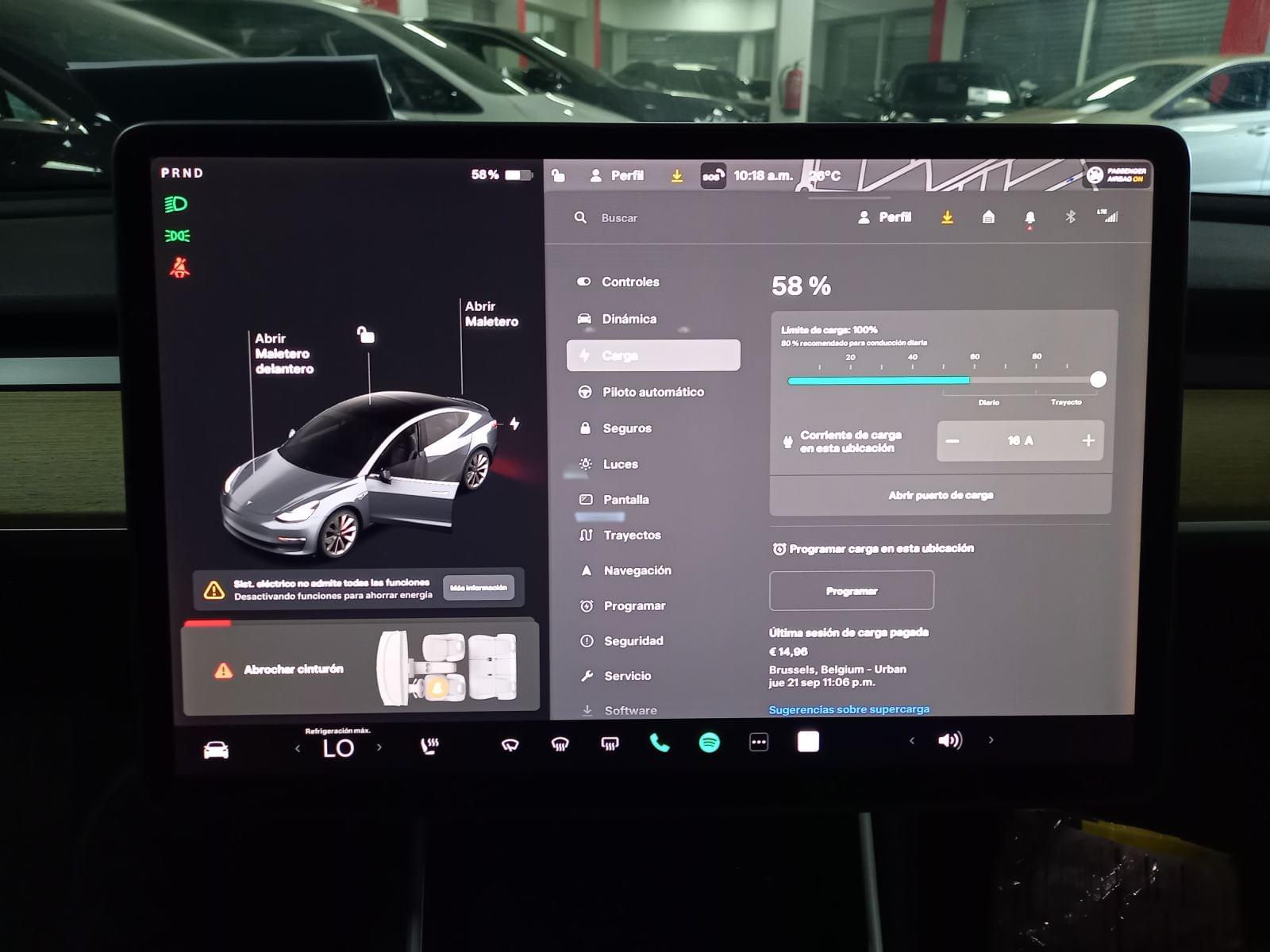The width and height of the screenshot is (1270, 952).
Task: Click the volume speaker icon
Action: point(949,740)
